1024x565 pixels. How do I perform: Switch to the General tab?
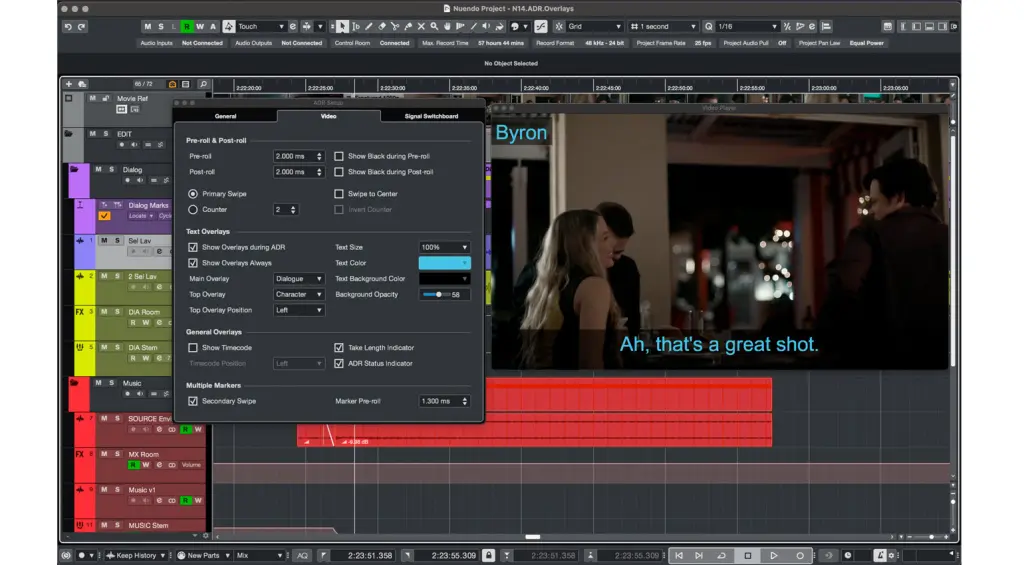[x=225, y=116]
